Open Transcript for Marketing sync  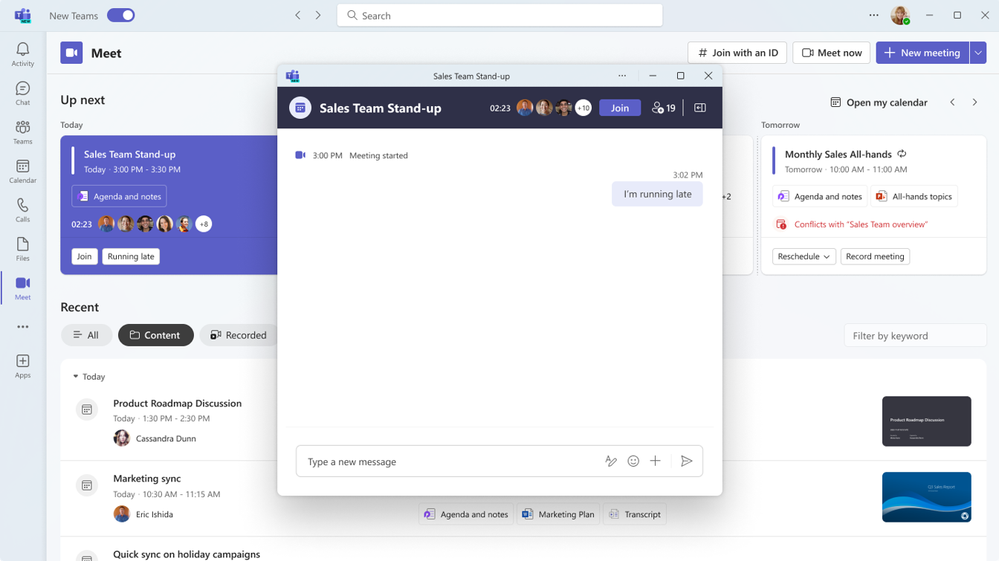coord(635,514)
